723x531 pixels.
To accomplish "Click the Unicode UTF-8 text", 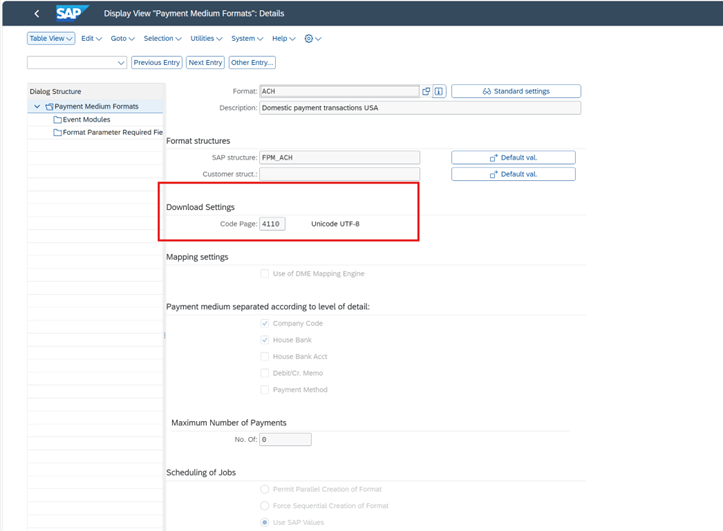I will click(335, 224).
